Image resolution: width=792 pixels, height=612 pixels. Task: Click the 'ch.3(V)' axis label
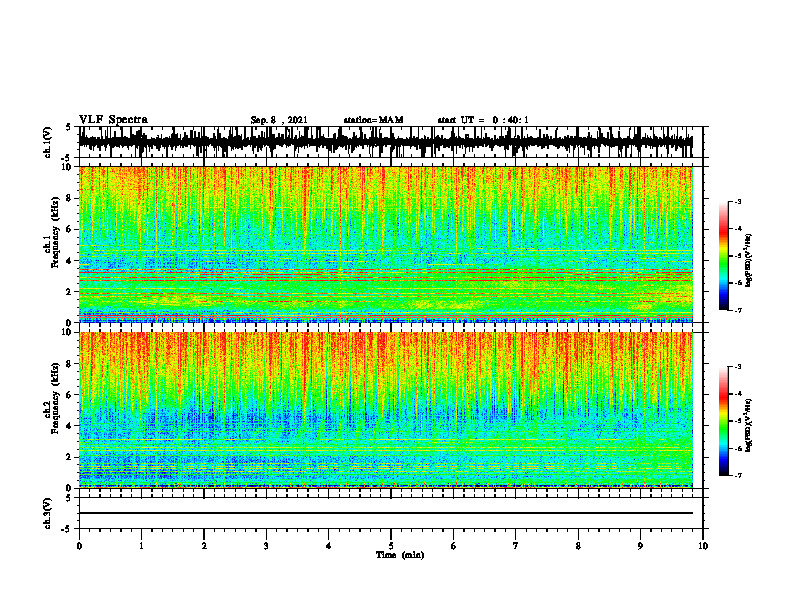[48, 514]
